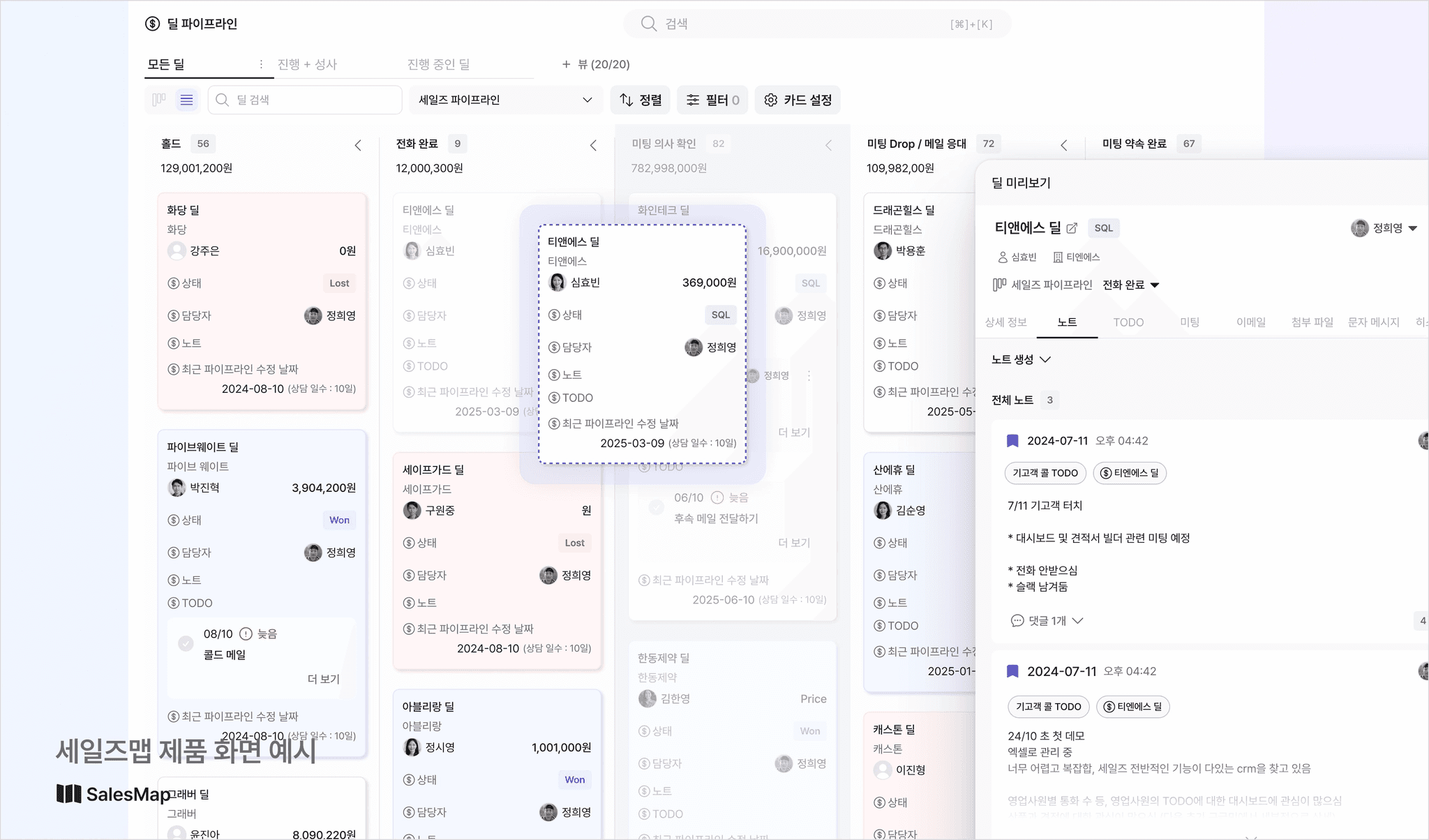Switch to list view icon
1429x840 pixels.
(186, 100)
